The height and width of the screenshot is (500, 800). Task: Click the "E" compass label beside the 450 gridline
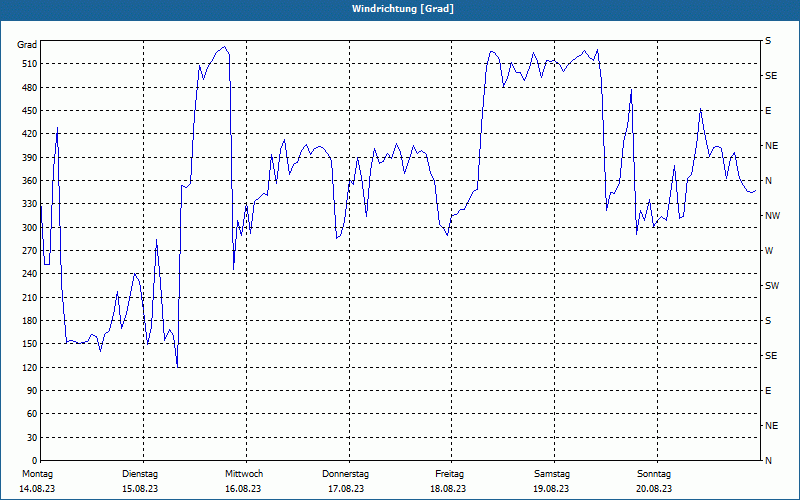768,111
